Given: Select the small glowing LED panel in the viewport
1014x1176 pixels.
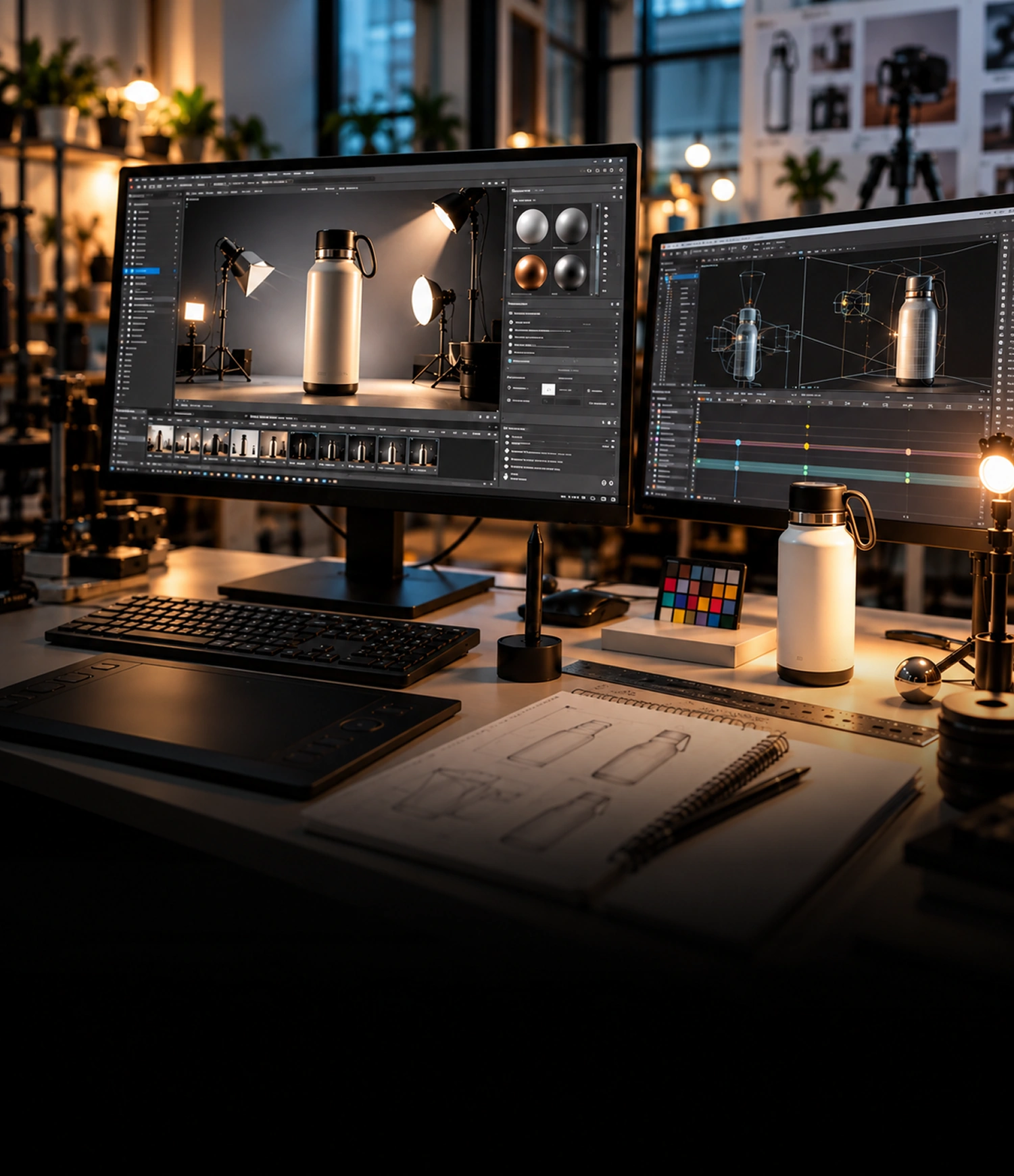Looking at the screenshot, I should pyautogui.click(x=194, y=312).
